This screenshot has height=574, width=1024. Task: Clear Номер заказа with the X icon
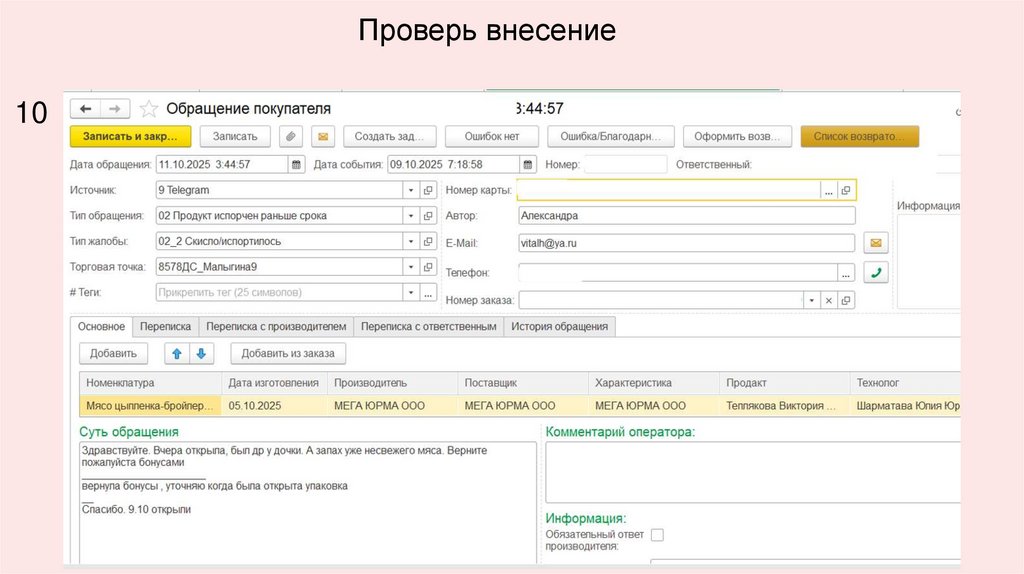(x=828, y=300)
